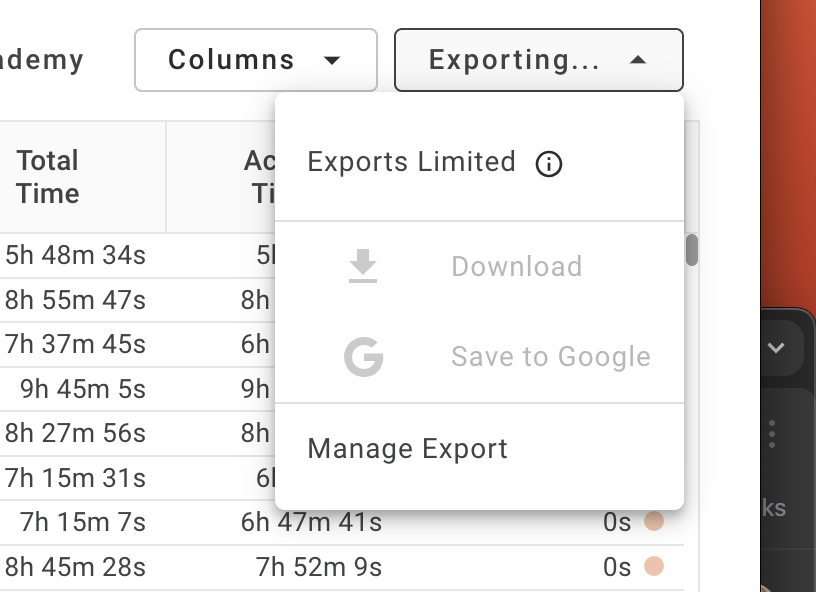This screenshot has height=592, width=816.
Task: Click the Google G logo icon
Action: (364, 356)
